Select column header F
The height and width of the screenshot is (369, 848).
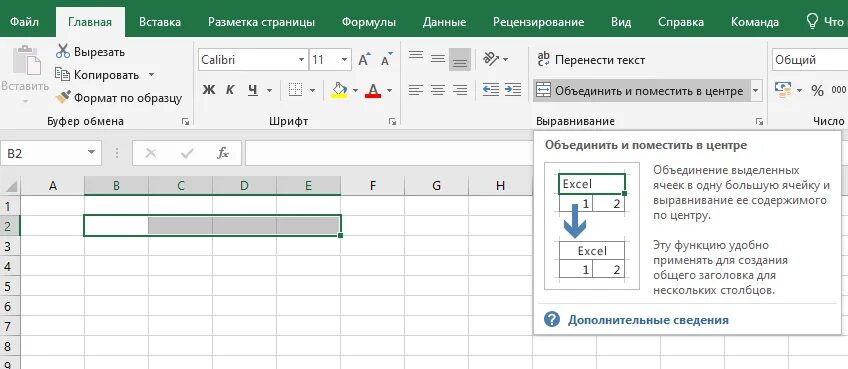[373, 186]
